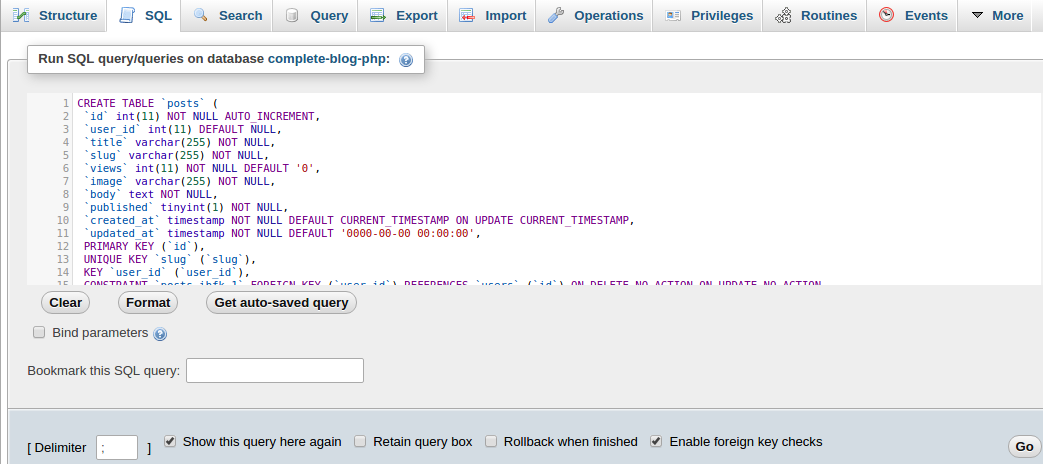
Task: Click the Privileges tab icon
Action: (673, 15)
